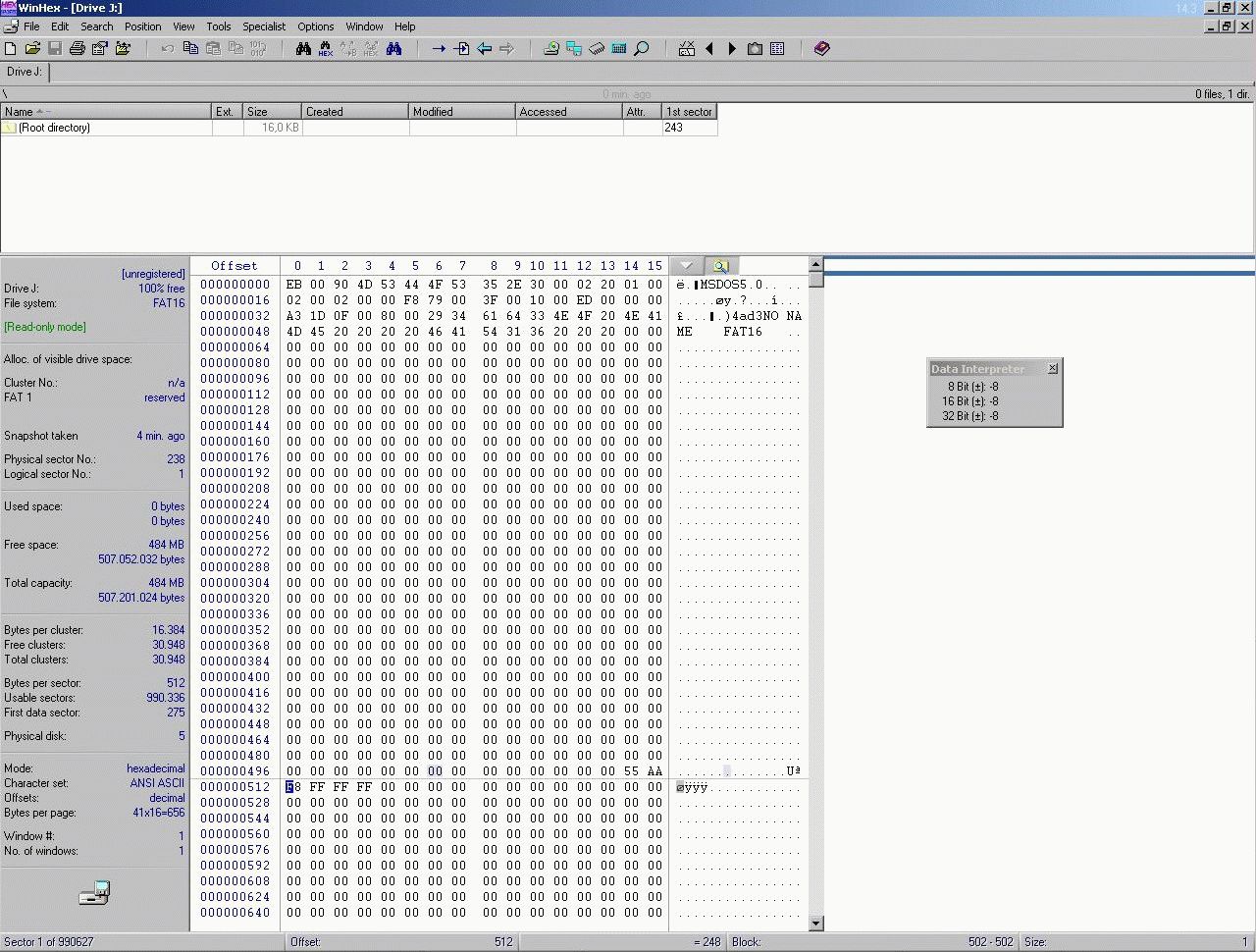
Task: Click the magnifier button above the text column
Action: pos(721,266)
